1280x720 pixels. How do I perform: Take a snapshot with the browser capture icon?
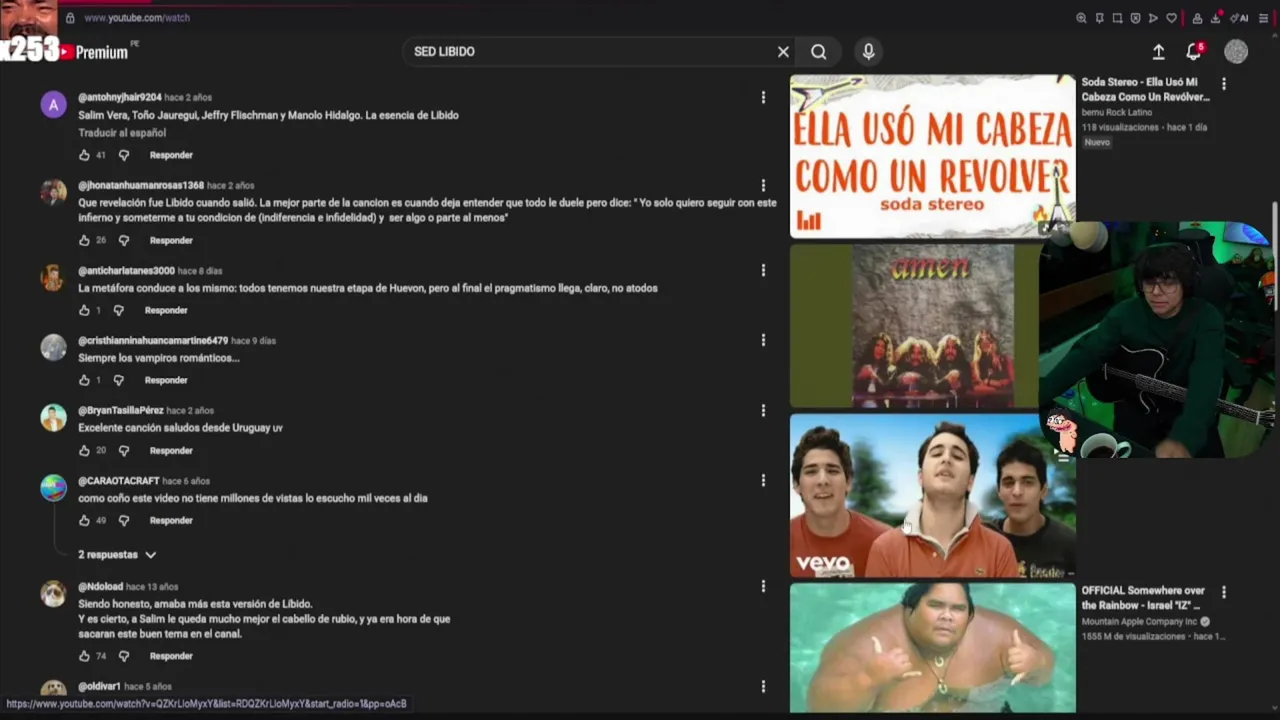pyautogui.click(x=1117, y=18)
